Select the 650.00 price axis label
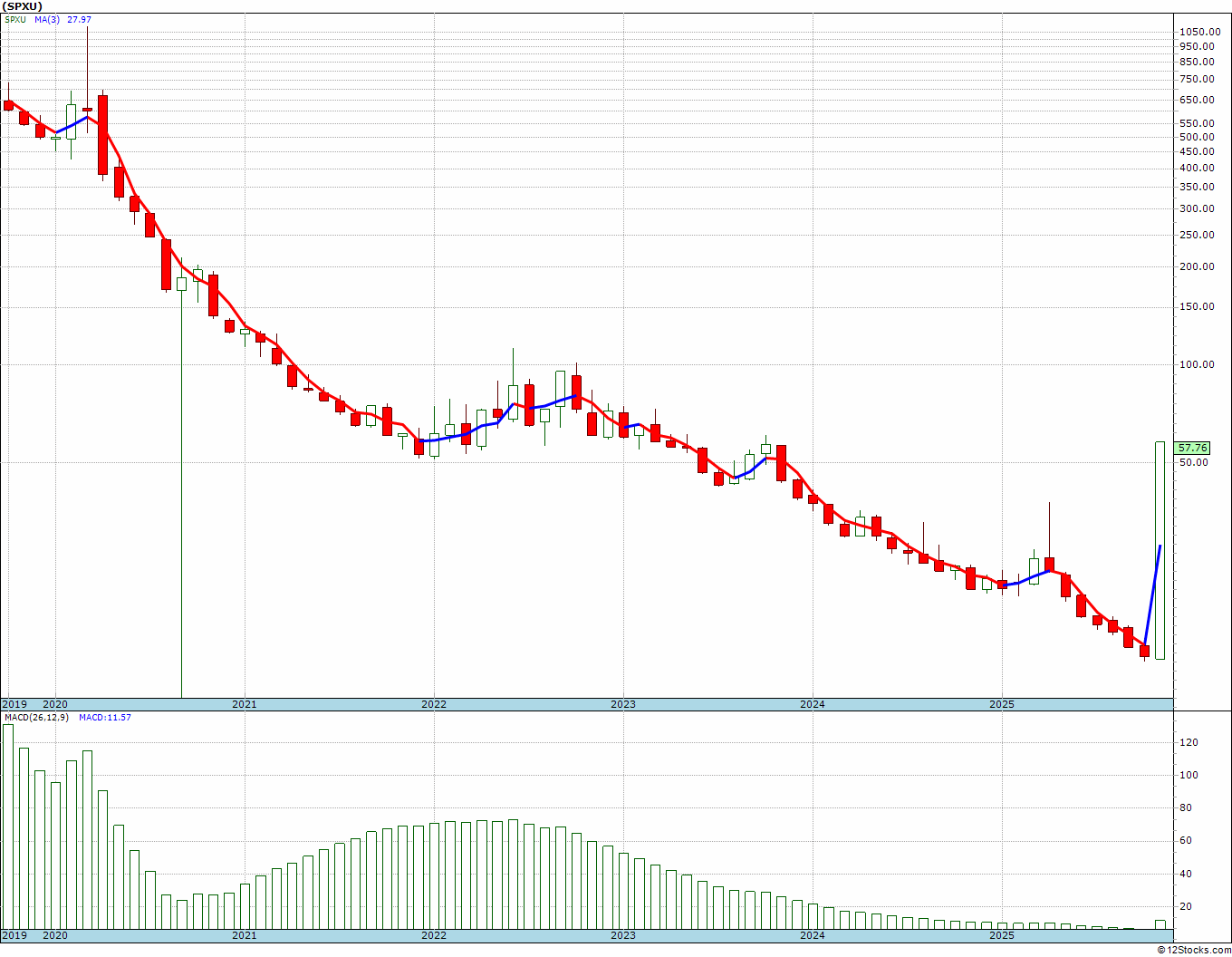 [1197, 101]
